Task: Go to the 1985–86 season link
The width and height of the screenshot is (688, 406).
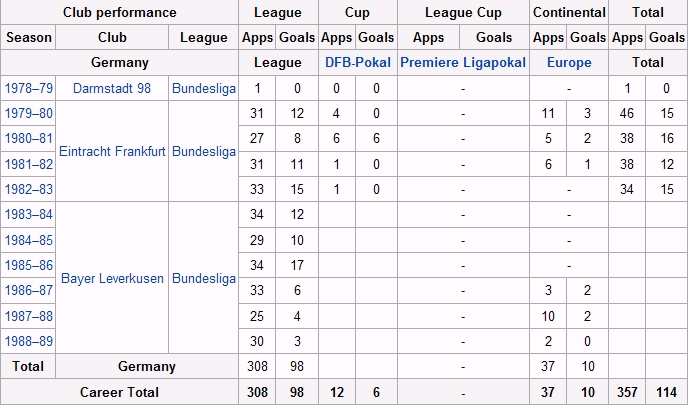Action: 28,266
